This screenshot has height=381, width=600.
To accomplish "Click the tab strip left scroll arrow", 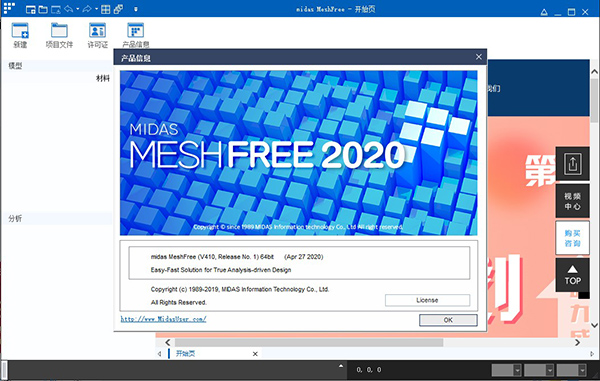I will click(159, 354).
